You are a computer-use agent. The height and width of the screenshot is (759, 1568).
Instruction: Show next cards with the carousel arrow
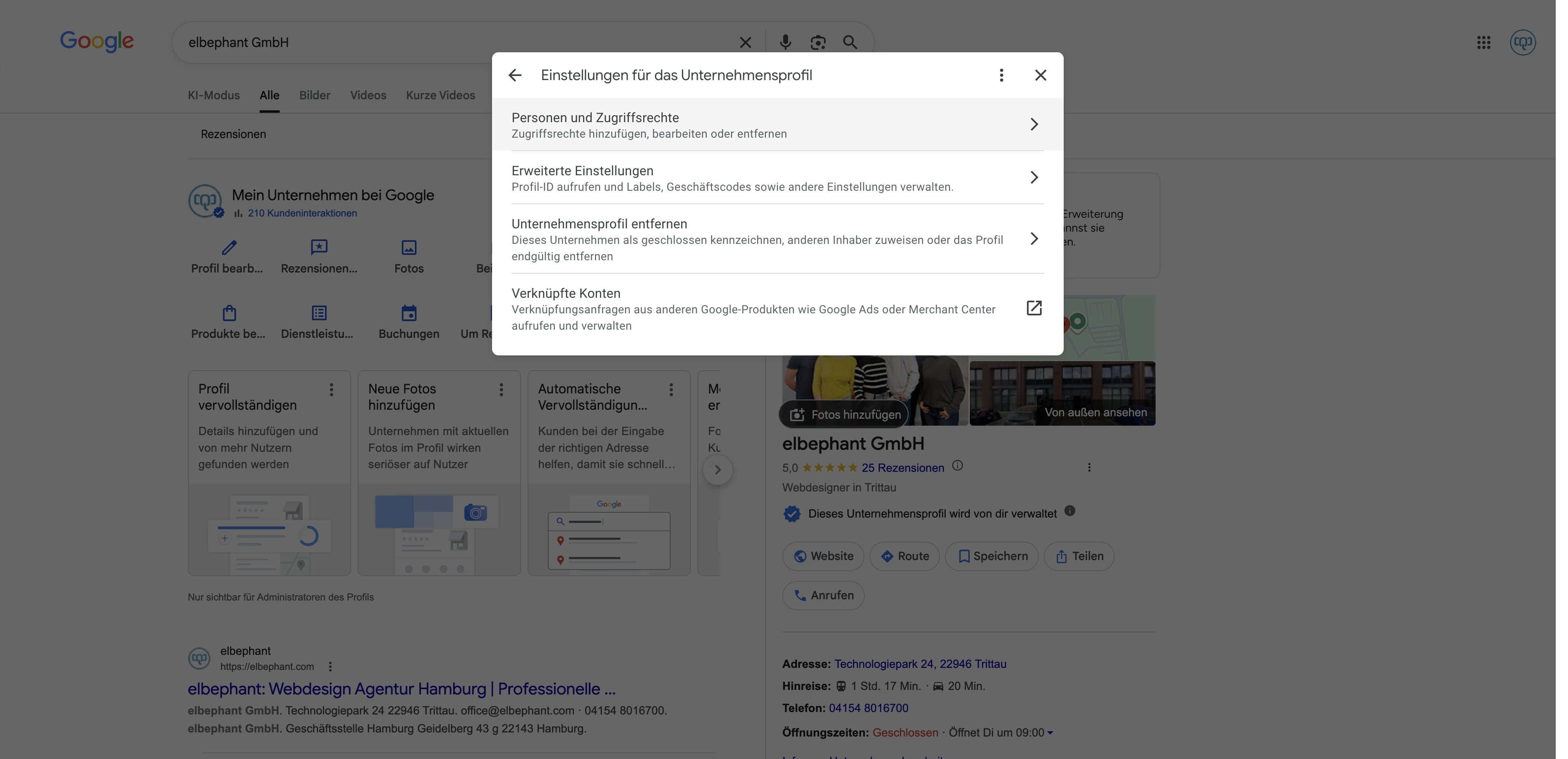(718, 470)
